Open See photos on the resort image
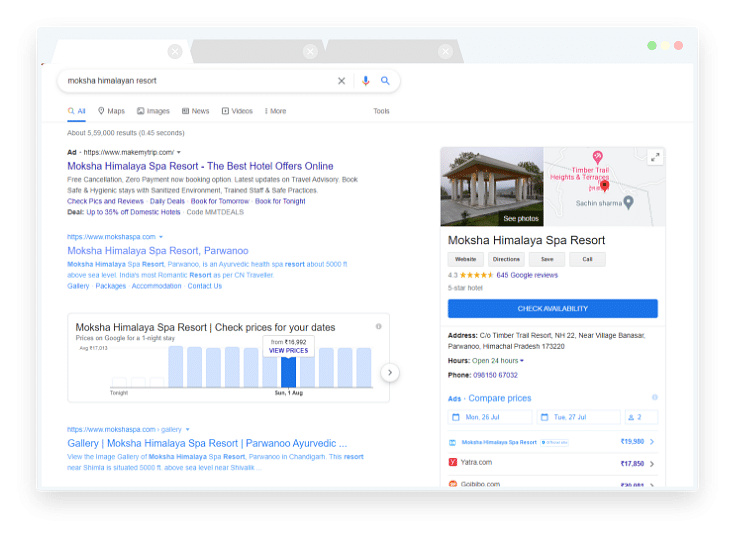Image resolution: width=735 pixels, height=539 pixels. coord(521,218)
